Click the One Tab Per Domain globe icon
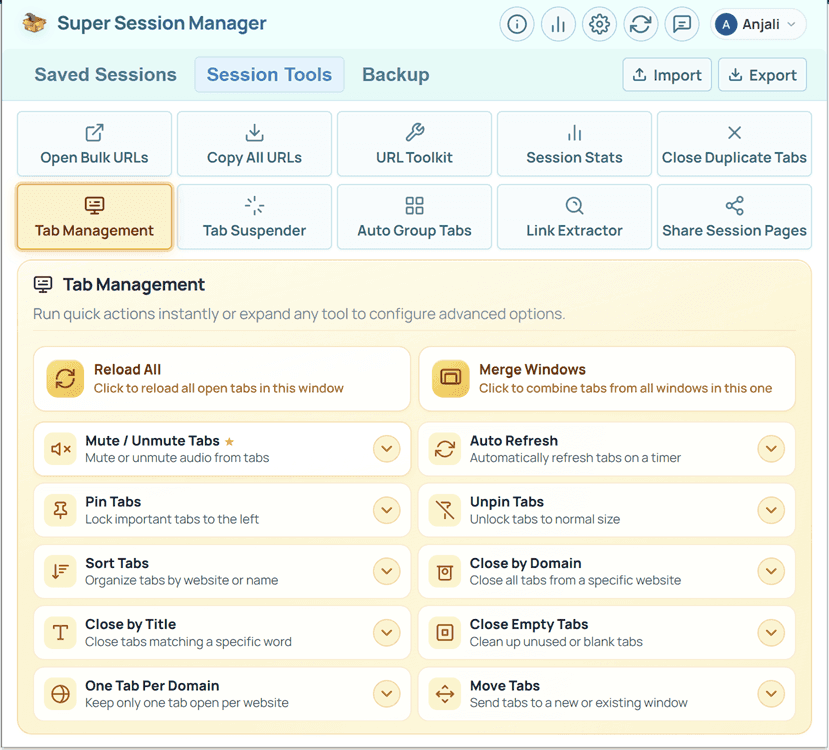This screenshot has width=829, height=750. pos(61,694)
